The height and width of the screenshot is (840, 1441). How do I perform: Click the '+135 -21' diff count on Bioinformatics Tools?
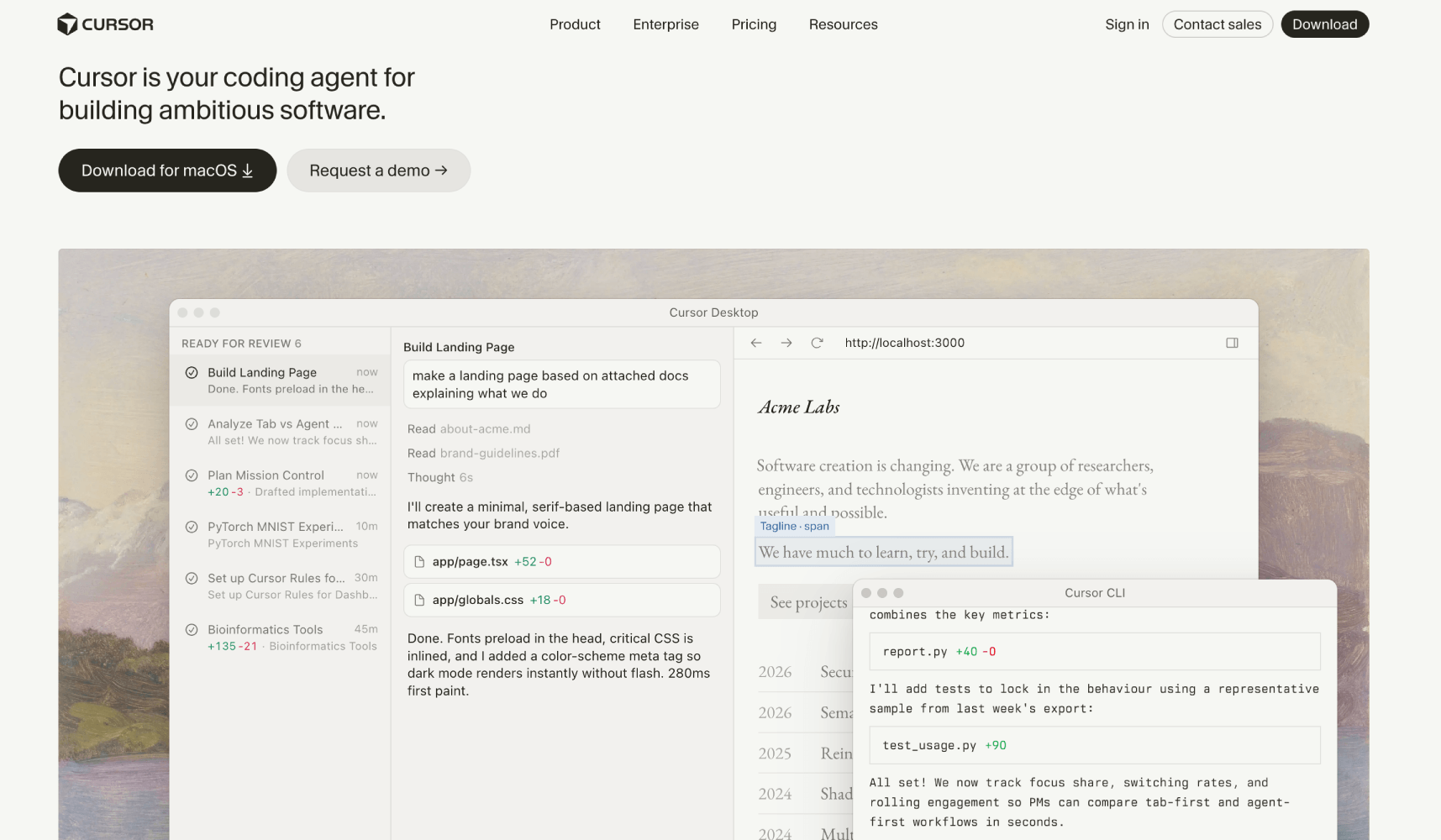coord(232,646)
